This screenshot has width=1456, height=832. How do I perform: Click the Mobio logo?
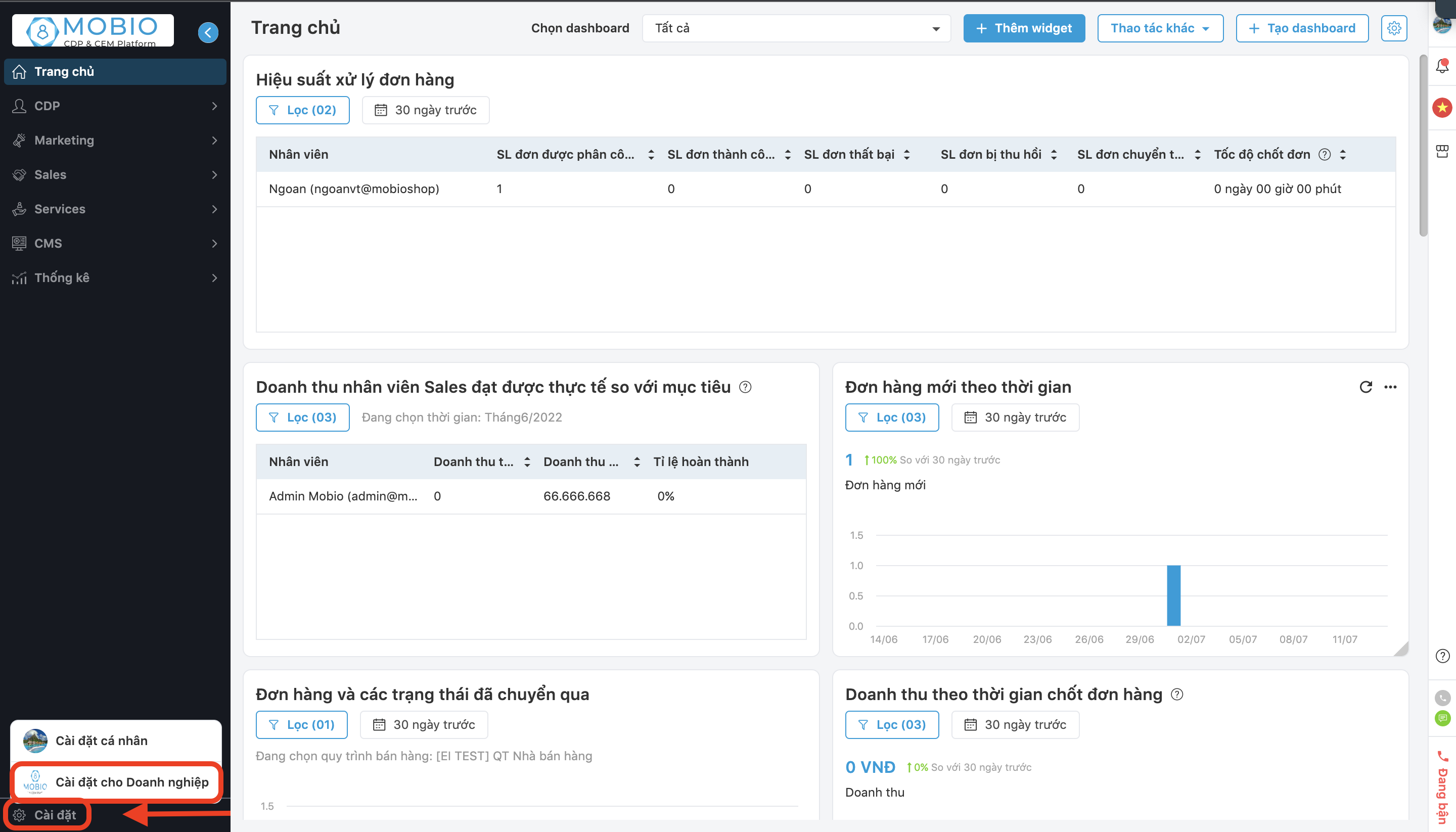click(x=93, y=30)
